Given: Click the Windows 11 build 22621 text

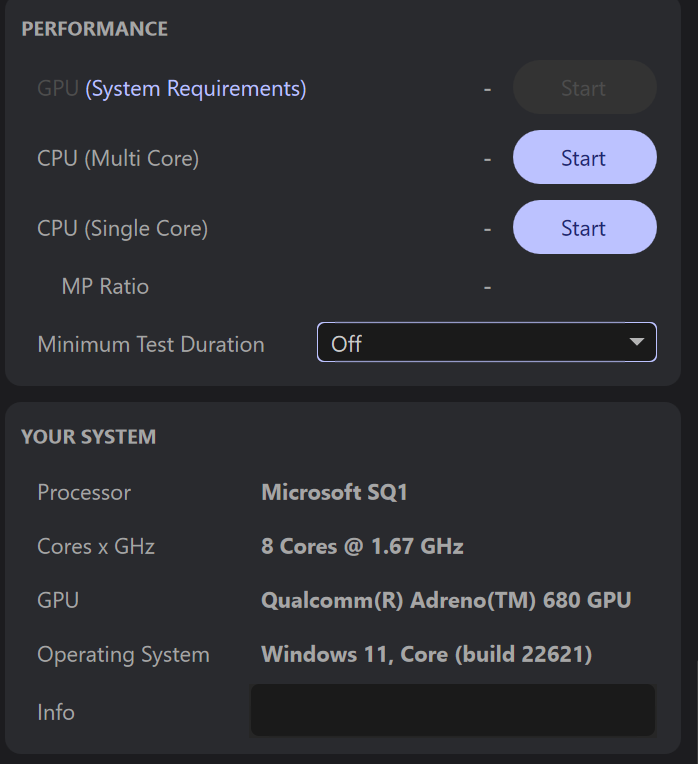Looking at the screenshot, I should tap(426, 655).
